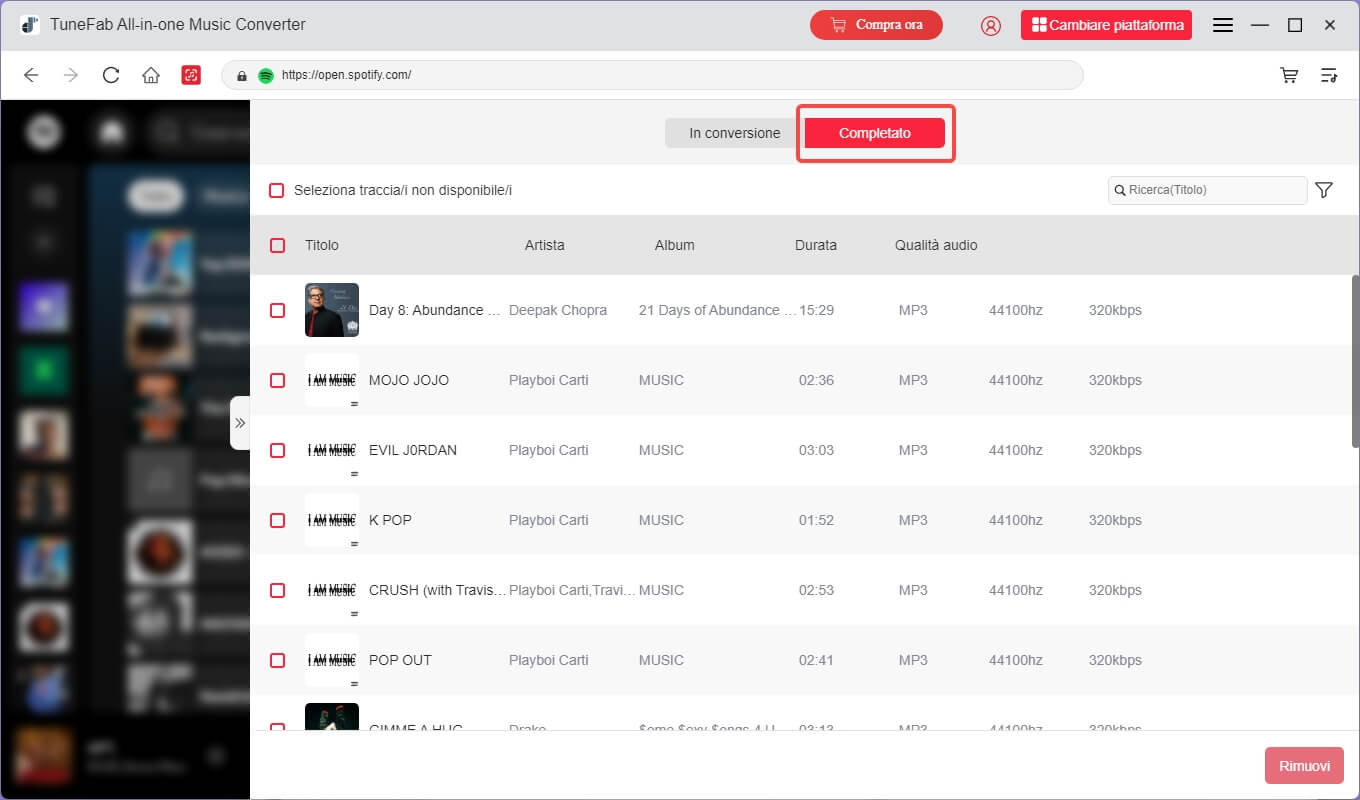
Task: Switch to the 'In conversione' tab
Action: [x=734, y=133]
